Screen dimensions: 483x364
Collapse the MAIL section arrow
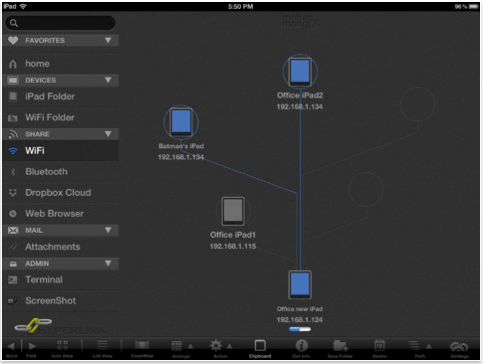coord(108,230)
